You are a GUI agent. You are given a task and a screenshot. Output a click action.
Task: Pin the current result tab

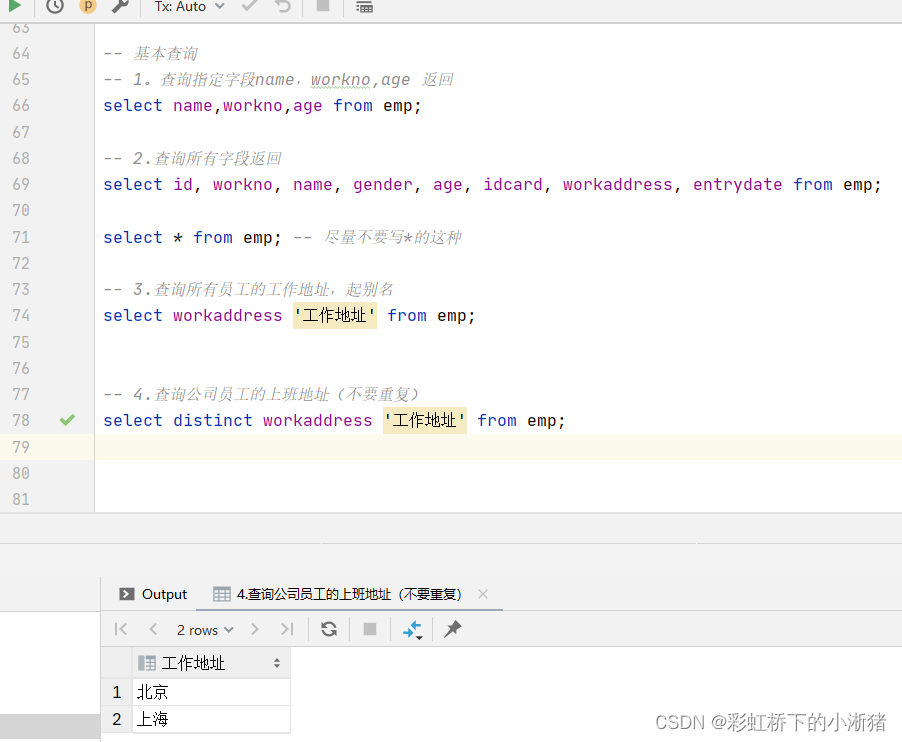point(451,629)
